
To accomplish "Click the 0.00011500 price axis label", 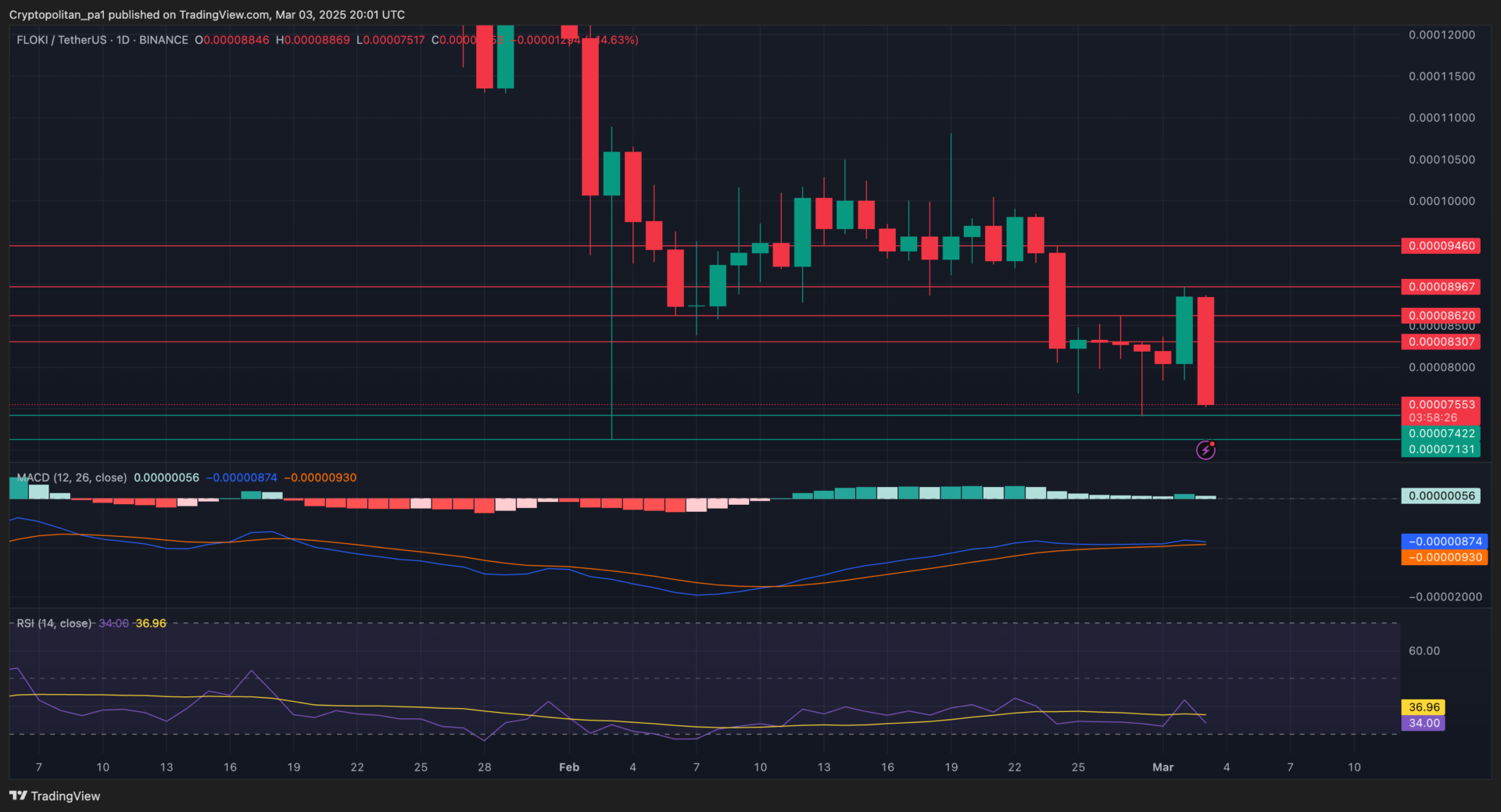I will coord(1442,76).
